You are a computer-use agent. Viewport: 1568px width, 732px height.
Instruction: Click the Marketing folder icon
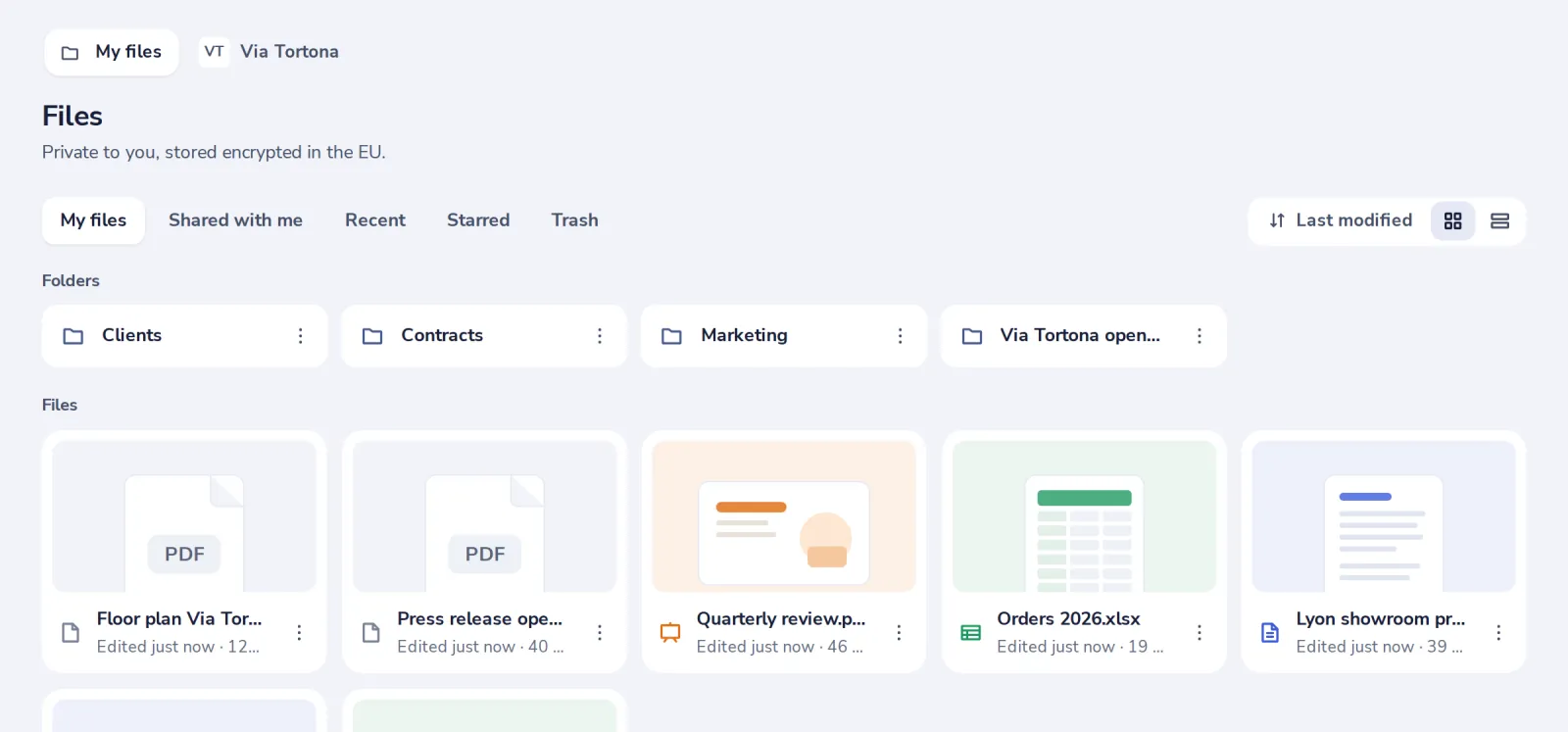coord(671,336)
